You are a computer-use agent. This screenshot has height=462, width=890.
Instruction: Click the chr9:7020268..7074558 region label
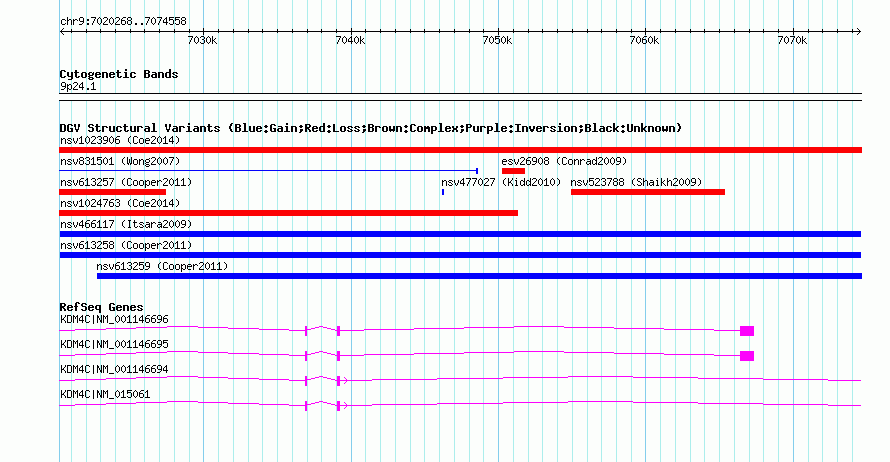pyautogui.click(x=123, y=21)
